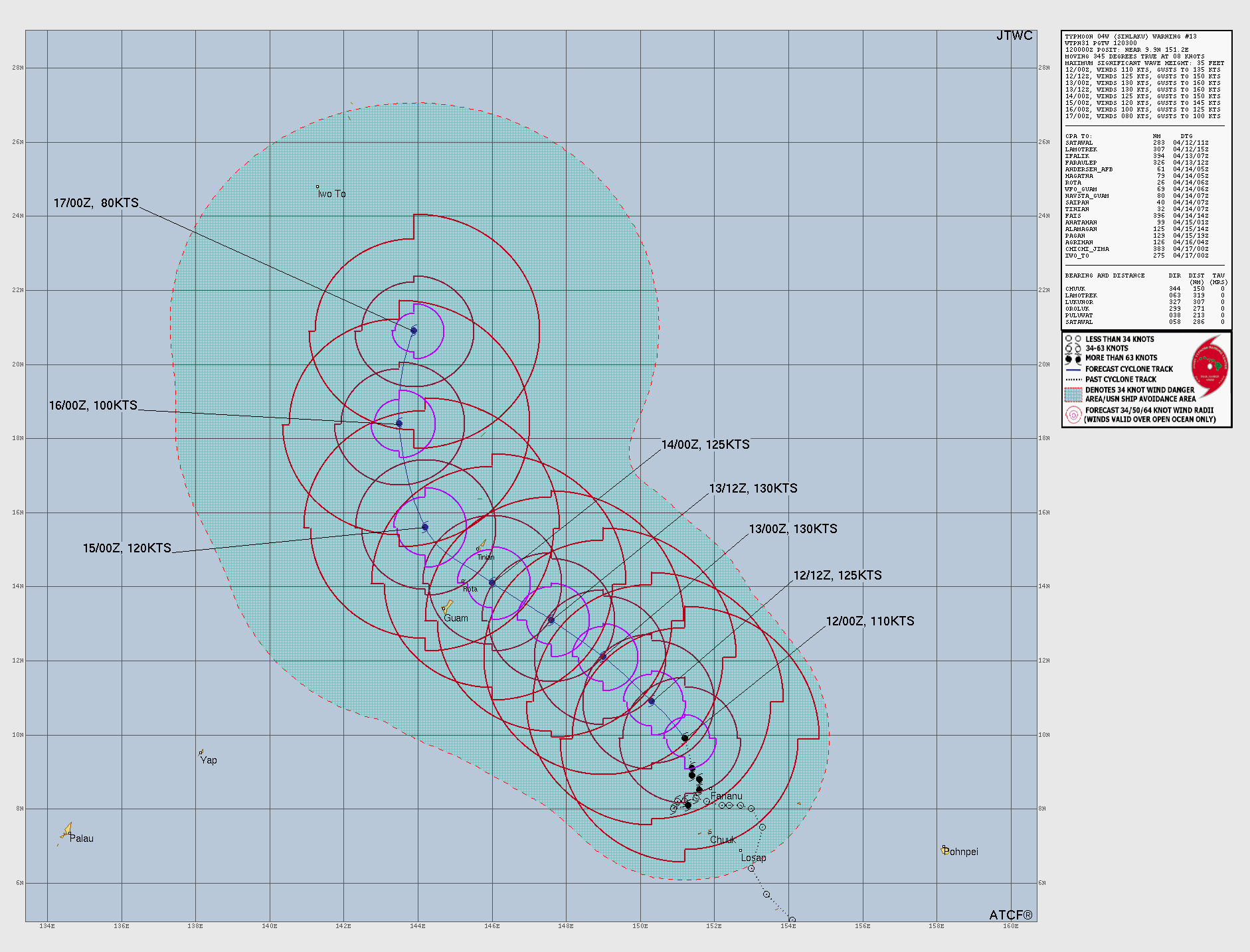Select the wind barb icon at Yap
Image resolution: width=1250 pixels, height=952 pixels.
[201, 754]
